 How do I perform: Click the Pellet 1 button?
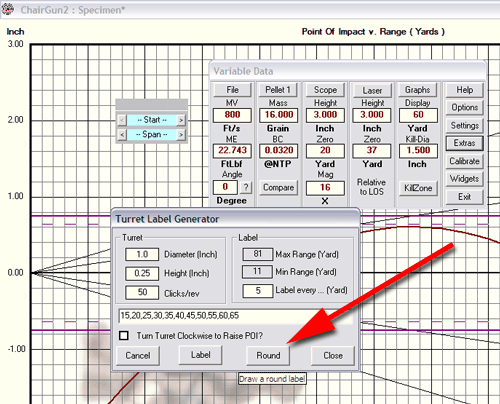click(278, 90)
